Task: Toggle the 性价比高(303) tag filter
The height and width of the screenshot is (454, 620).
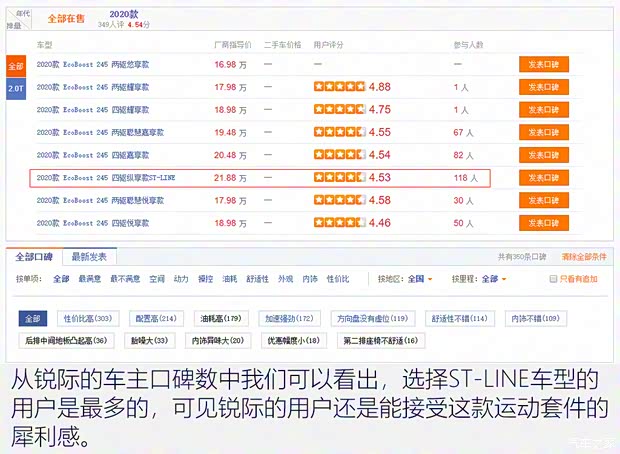Action: pyautogui.click(x=87, y=318)
